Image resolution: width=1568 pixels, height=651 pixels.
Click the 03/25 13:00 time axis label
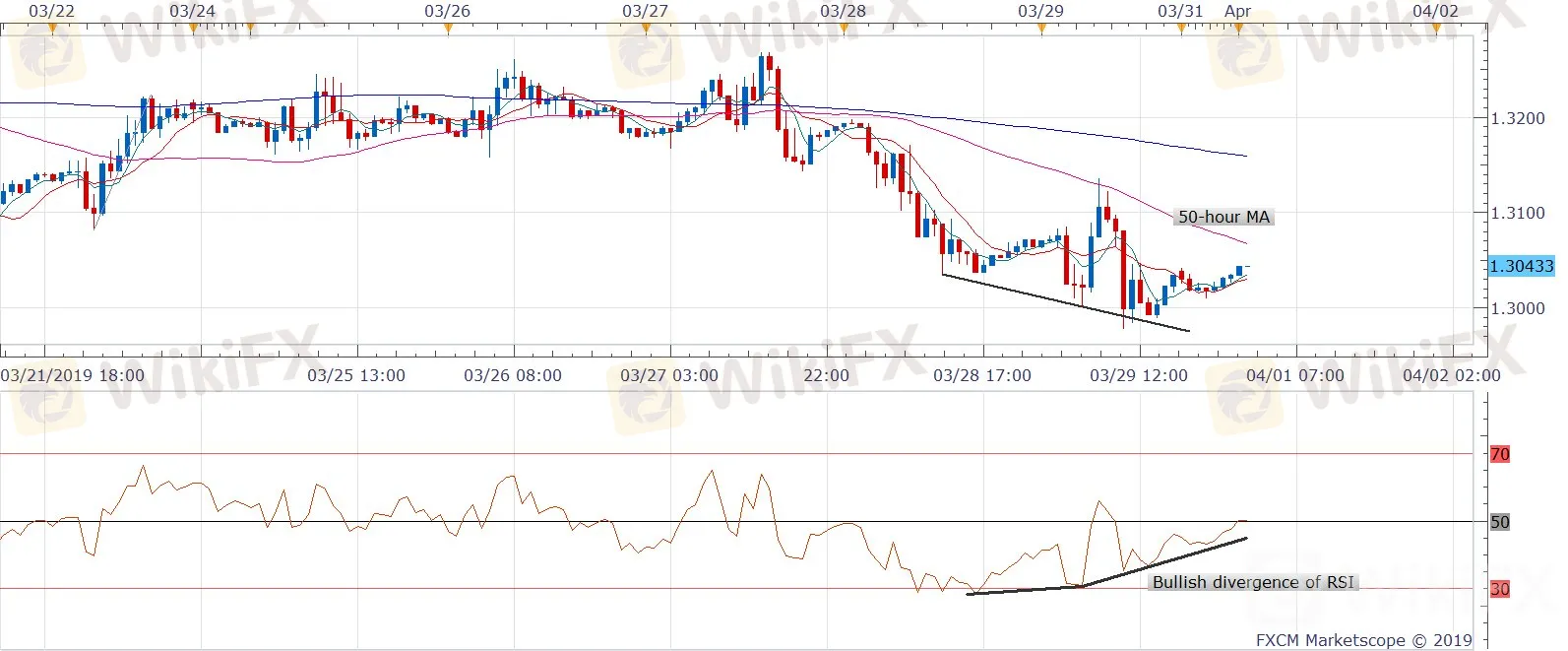pyautogui.click(x=356, y=375)
